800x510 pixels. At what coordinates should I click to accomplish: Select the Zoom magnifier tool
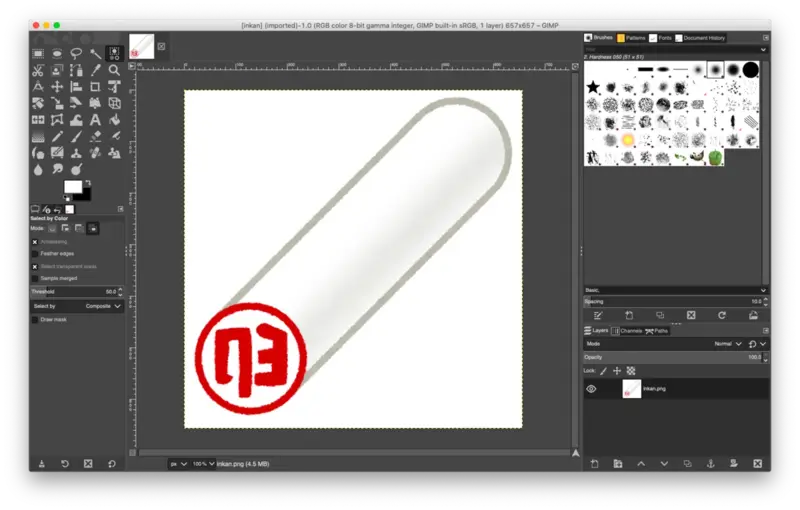pyautogui.click(x=114, y=70)
